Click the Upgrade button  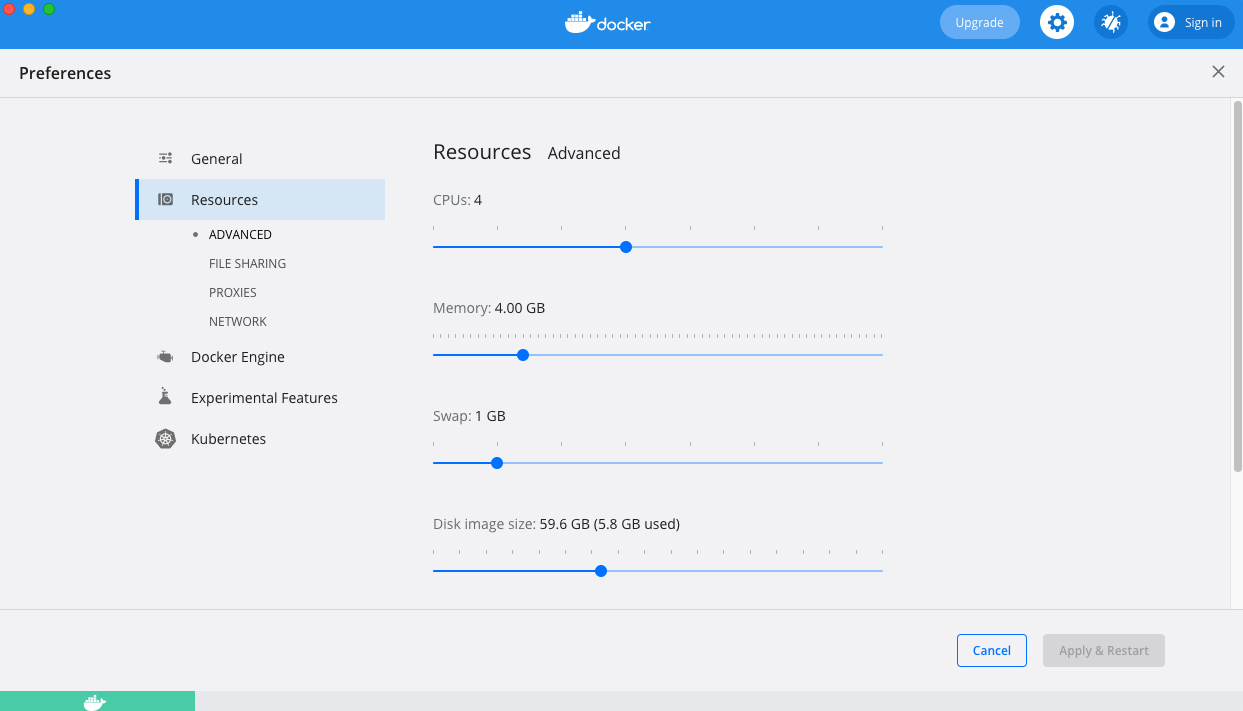(979, 22)
